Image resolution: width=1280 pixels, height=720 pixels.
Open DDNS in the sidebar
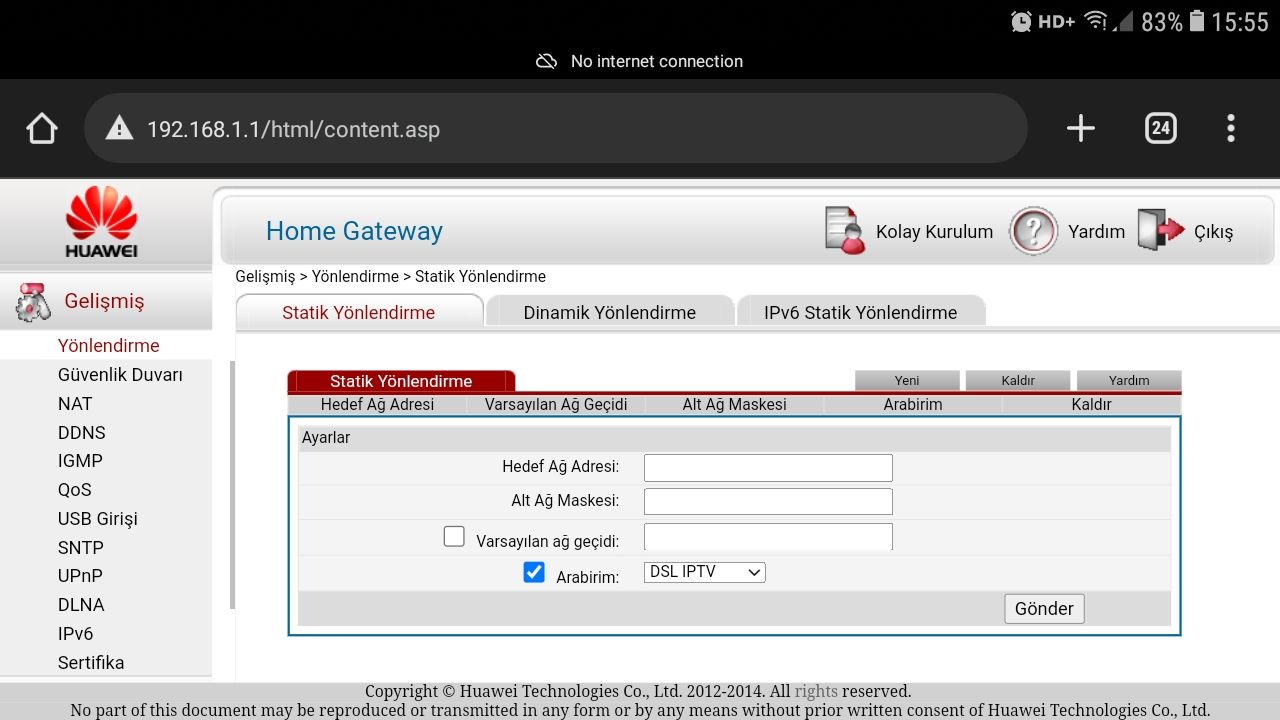point(82,432)
